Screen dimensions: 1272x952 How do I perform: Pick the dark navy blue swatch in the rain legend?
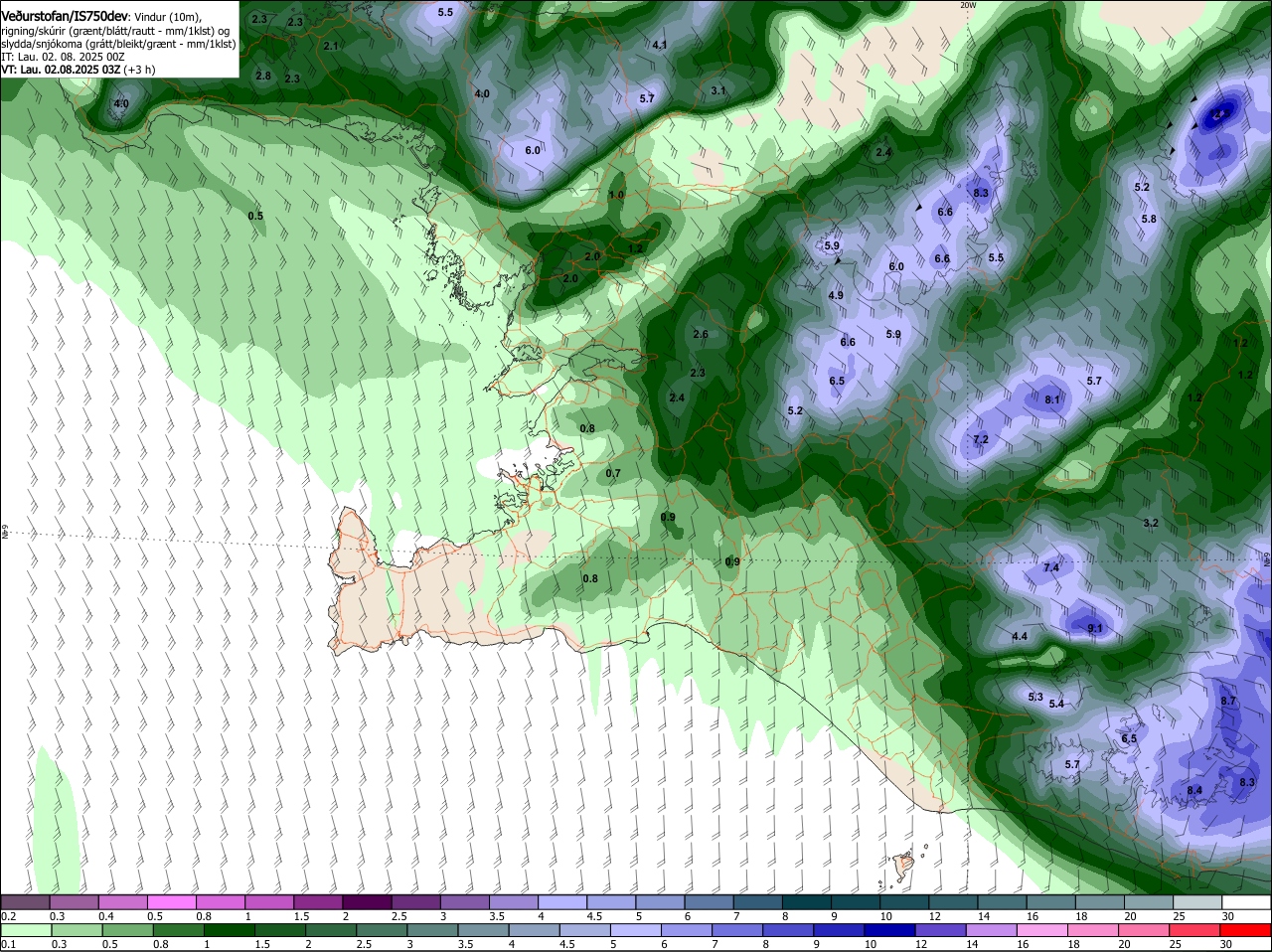[x=889, y=930]
